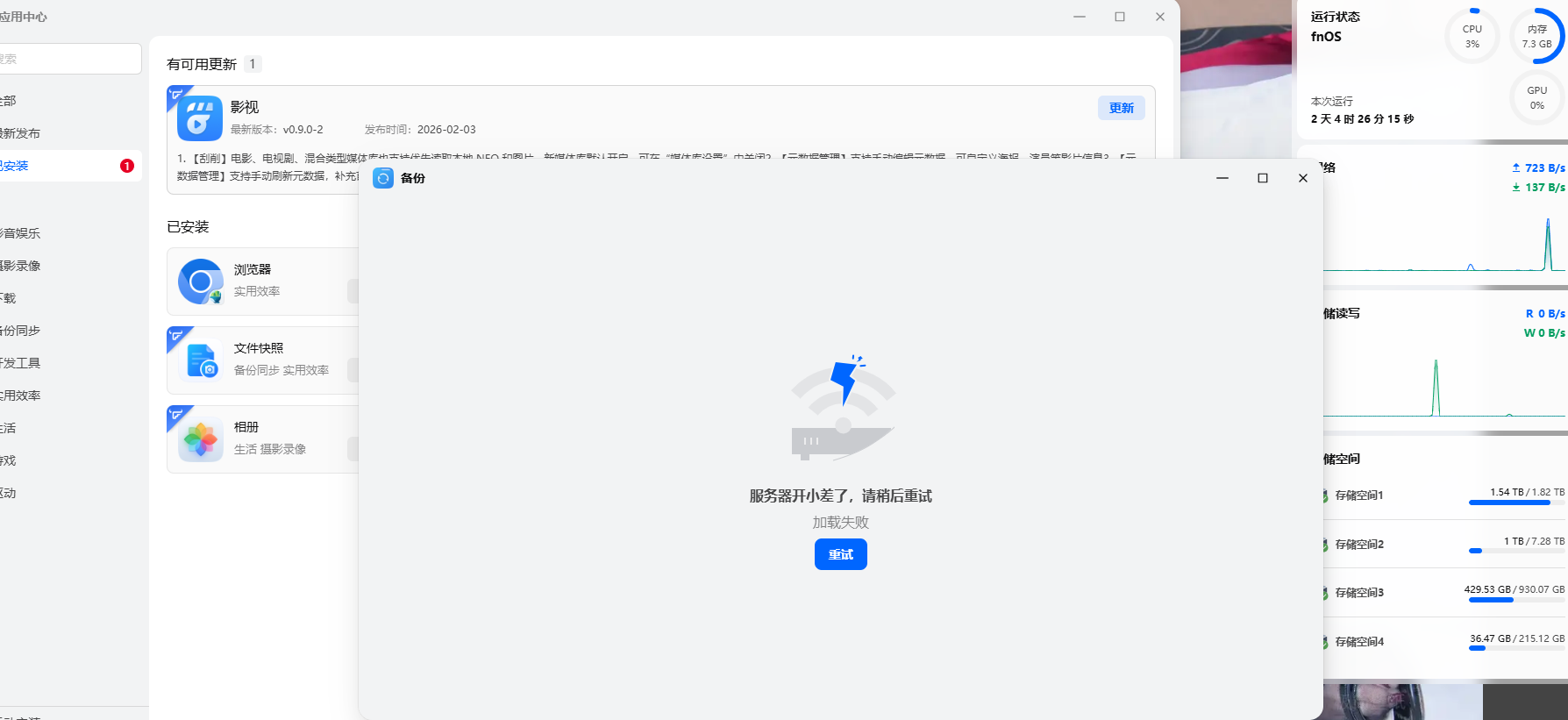1568x720 pixels.
Task: Select 实用效率 category in sidebar
Action: [20, 396]
